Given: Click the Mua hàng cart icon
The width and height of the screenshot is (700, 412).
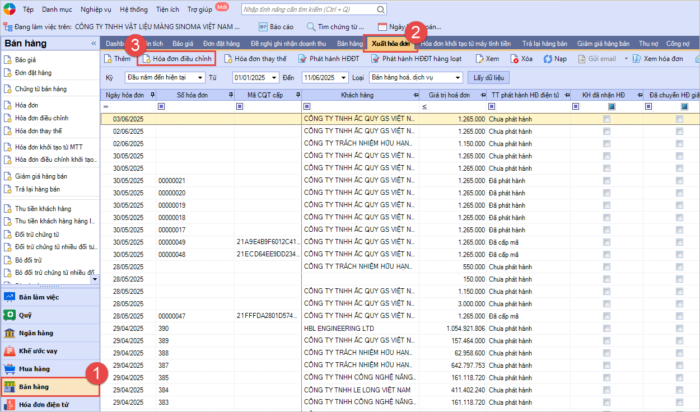Looking at the screenshot, I should [10, 369].
